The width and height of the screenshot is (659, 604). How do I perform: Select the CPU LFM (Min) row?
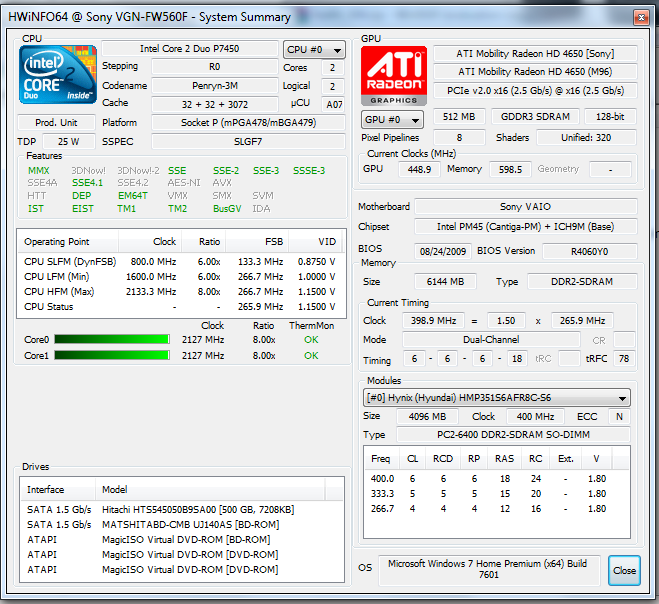pyautogui.click(x=181, y=277)
